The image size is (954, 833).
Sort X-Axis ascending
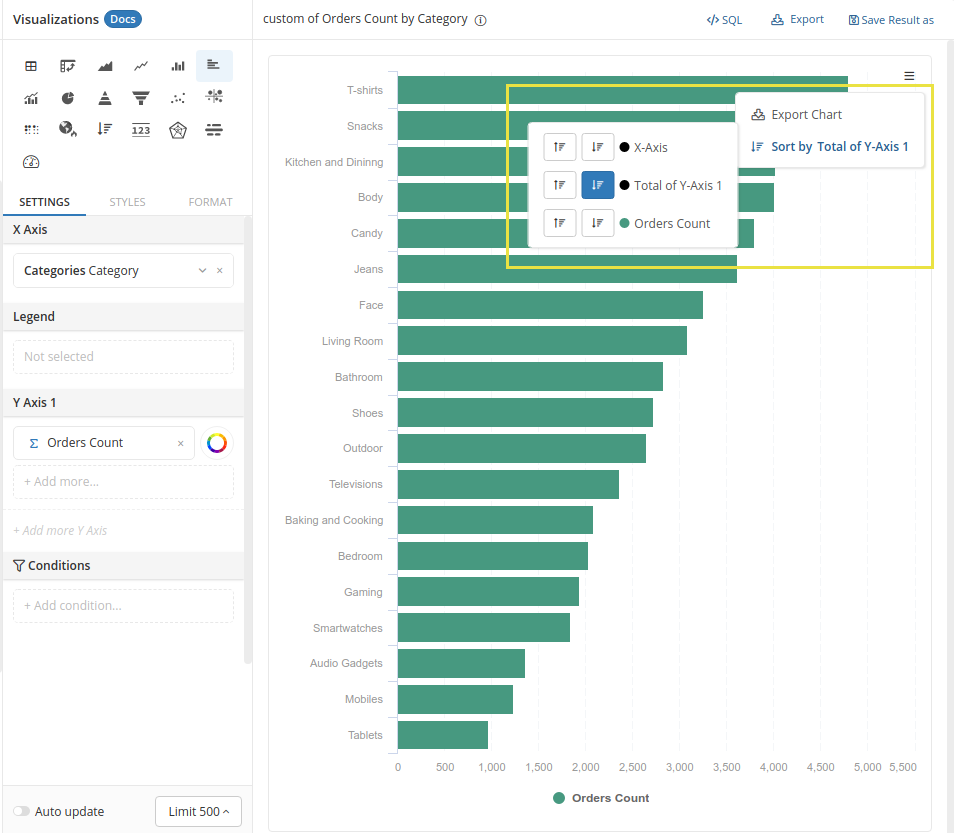point(560,147)
